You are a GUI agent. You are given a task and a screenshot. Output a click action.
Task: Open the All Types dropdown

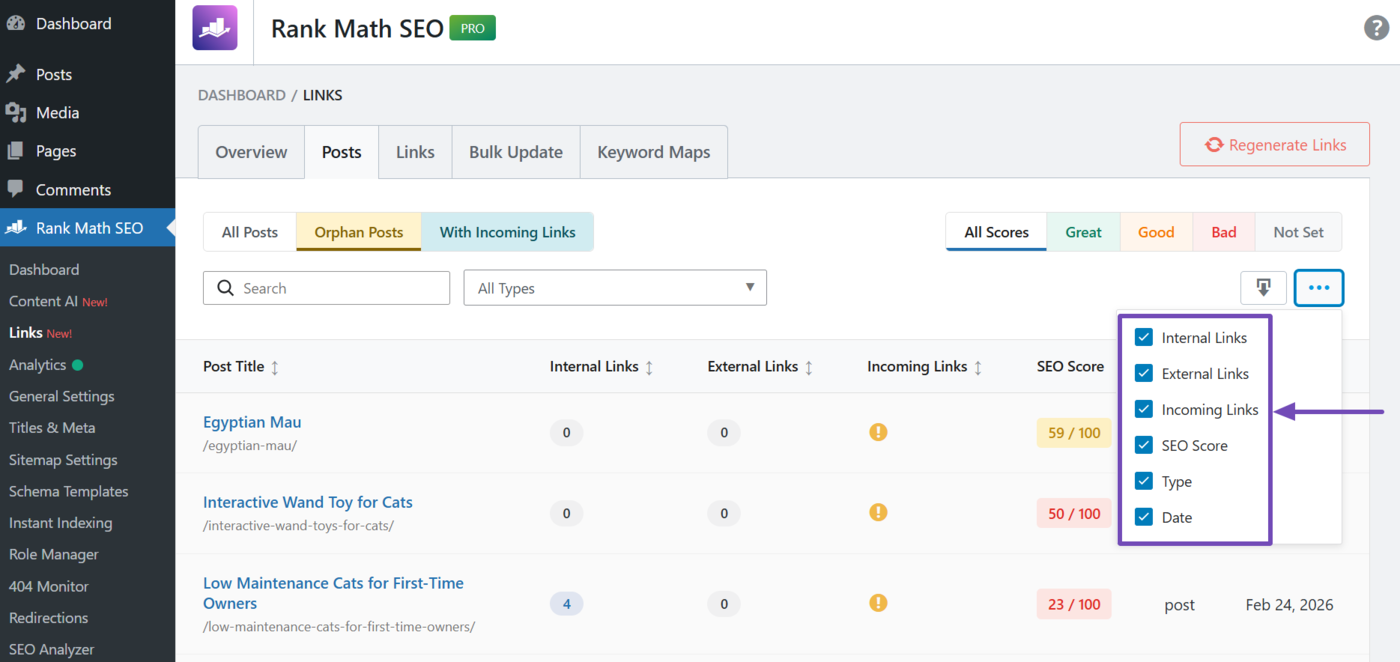615,288
